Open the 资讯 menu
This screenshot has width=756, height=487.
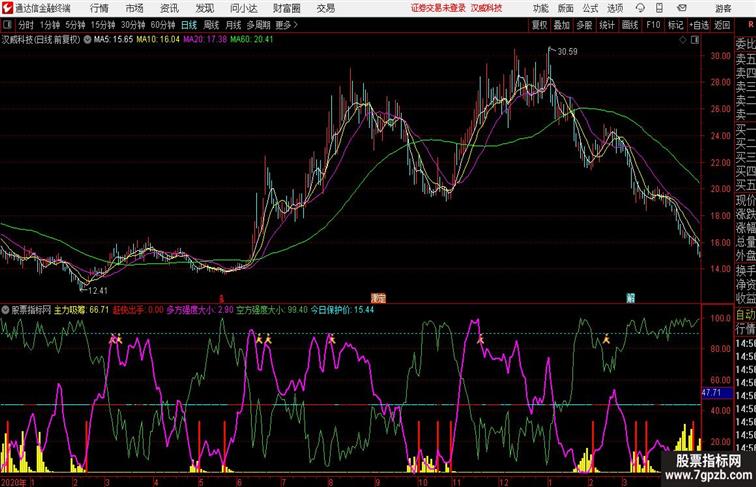[x=169, y=8]
